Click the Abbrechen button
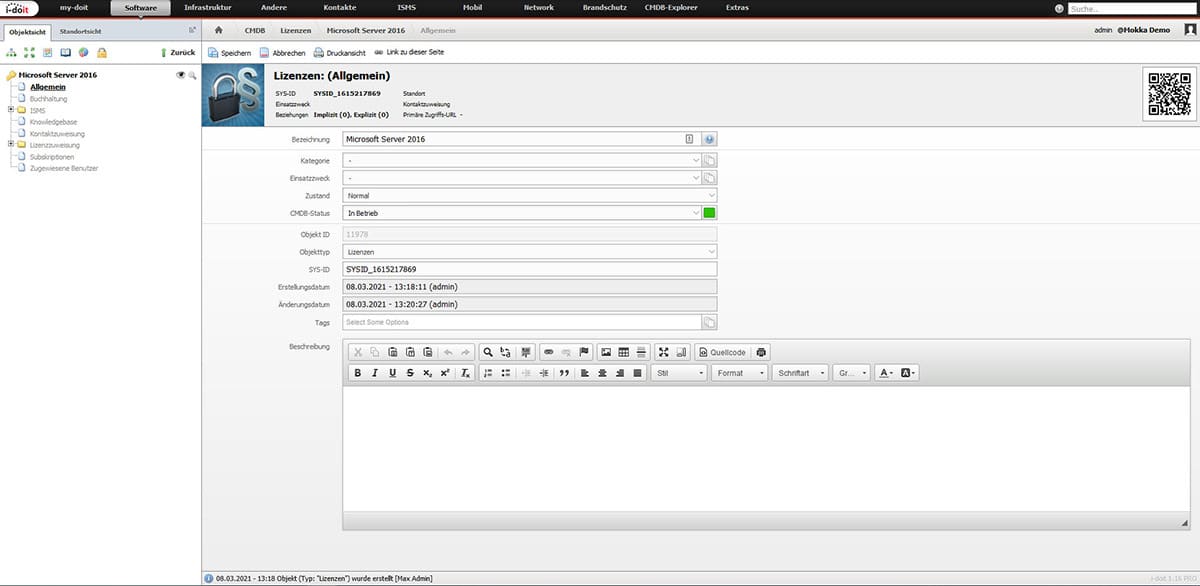The height and width of the screenshot is (586, 1200). point(282,52)
